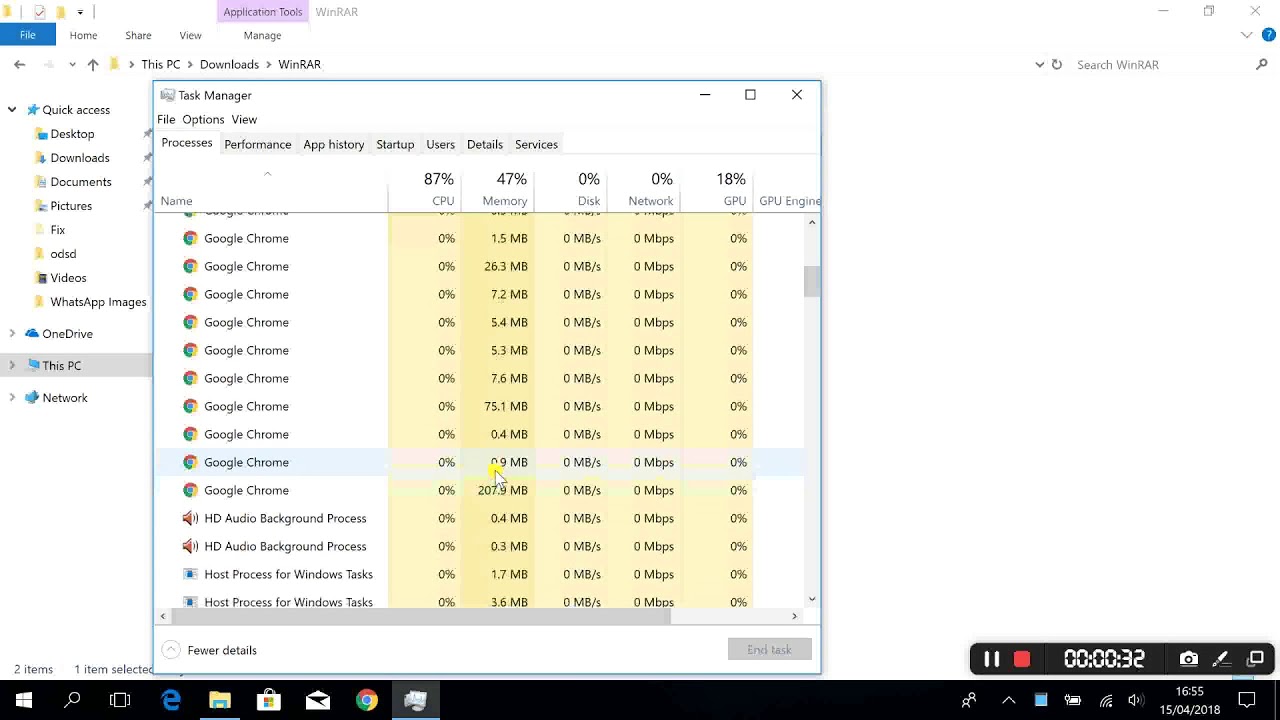Switch to the App history tab

tap(334, 144)
